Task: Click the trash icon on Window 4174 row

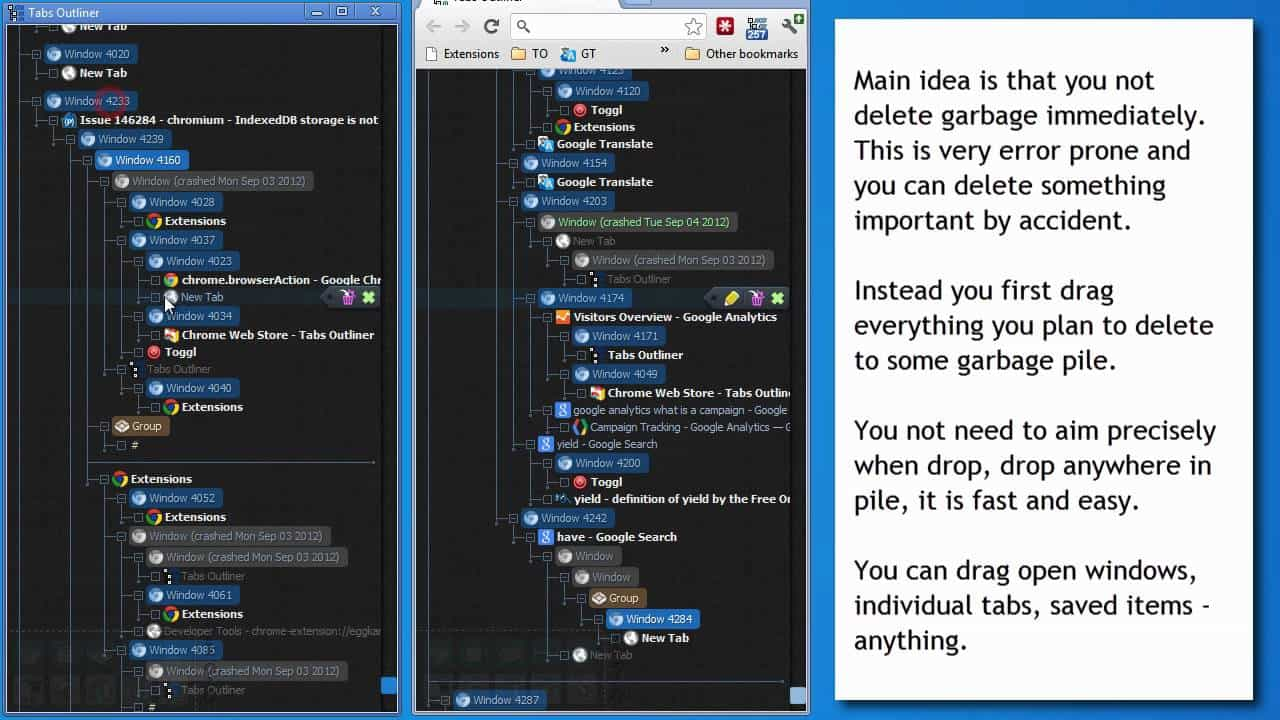Action: click(x=757, y=298)
